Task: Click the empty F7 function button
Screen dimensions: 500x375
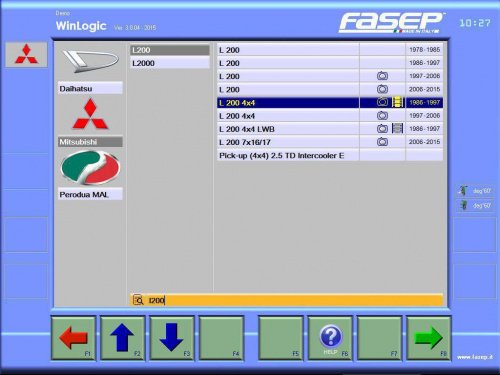Action: pos(379,338)
